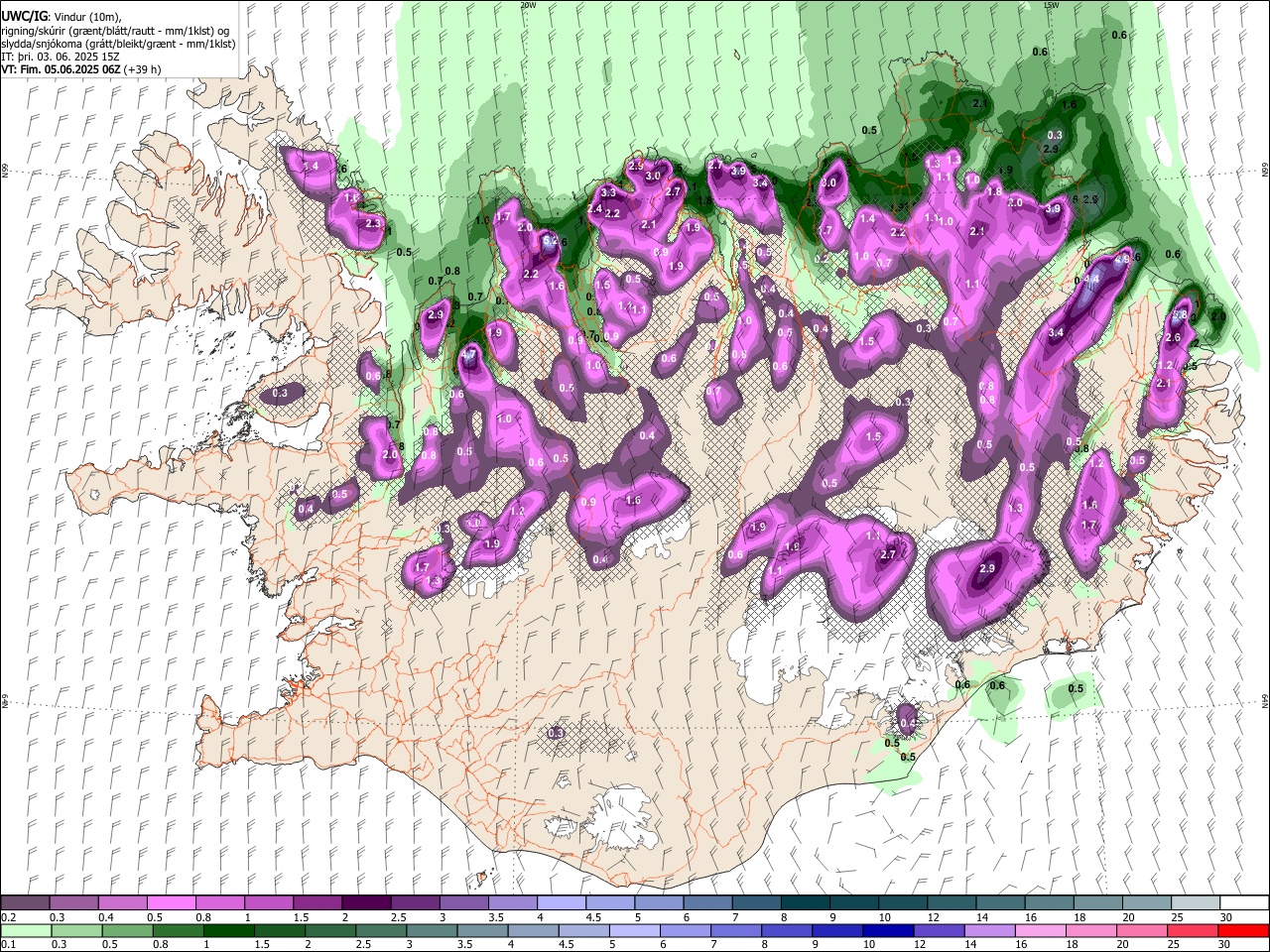Click the '0.1' label on the rain legend
The width and height of the screenshot is (1270, 952).
coord(8,944)
